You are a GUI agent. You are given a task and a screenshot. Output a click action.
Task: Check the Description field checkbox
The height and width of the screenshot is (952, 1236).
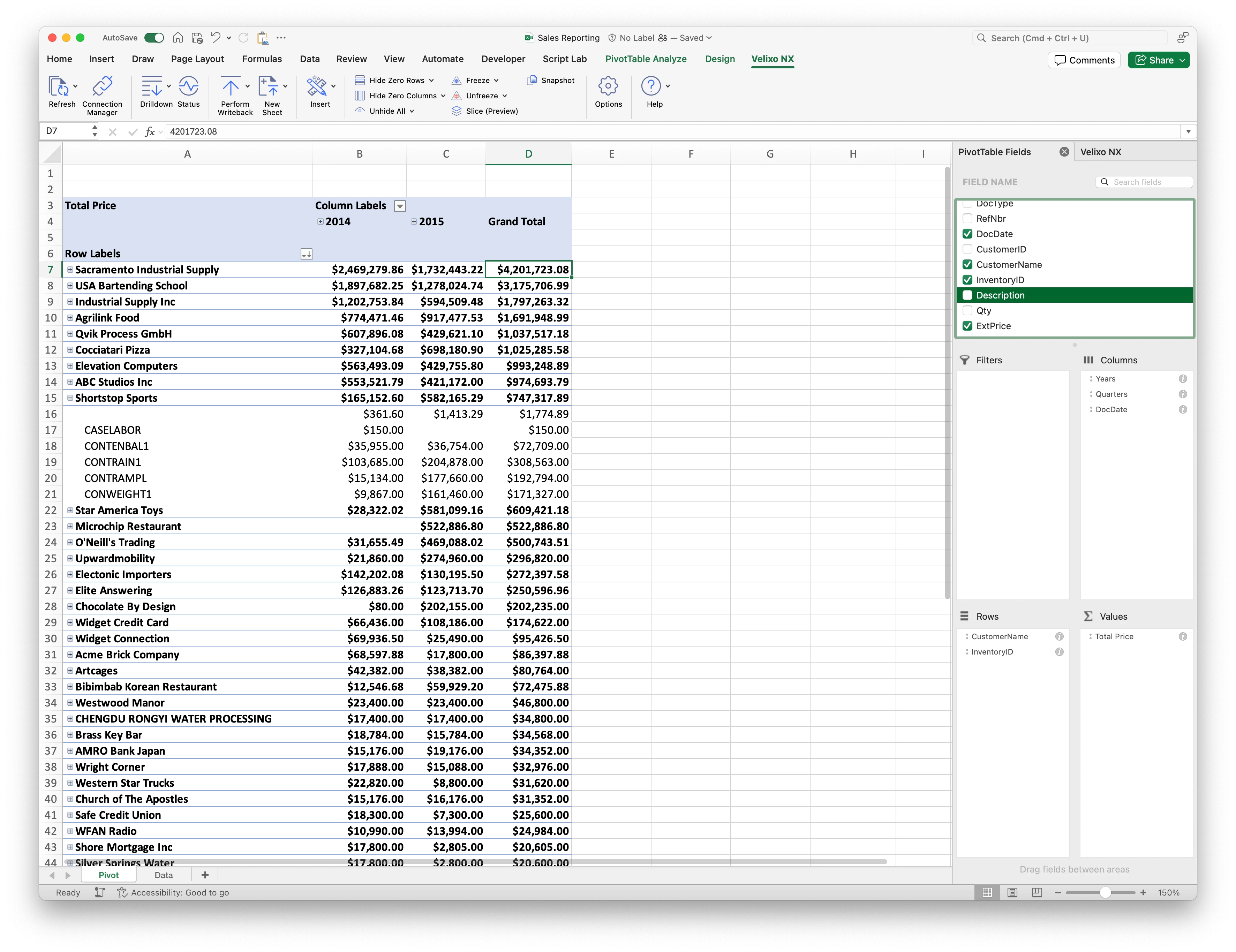(x=967, y=295)
